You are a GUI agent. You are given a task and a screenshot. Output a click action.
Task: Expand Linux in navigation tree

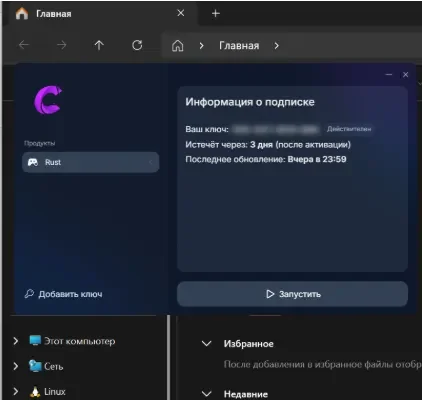tap(16, 391)
